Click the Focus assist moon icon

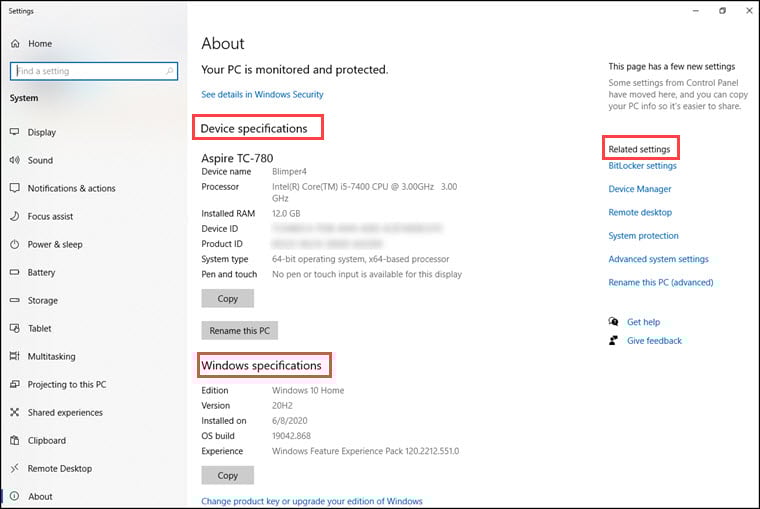[15, 216]
